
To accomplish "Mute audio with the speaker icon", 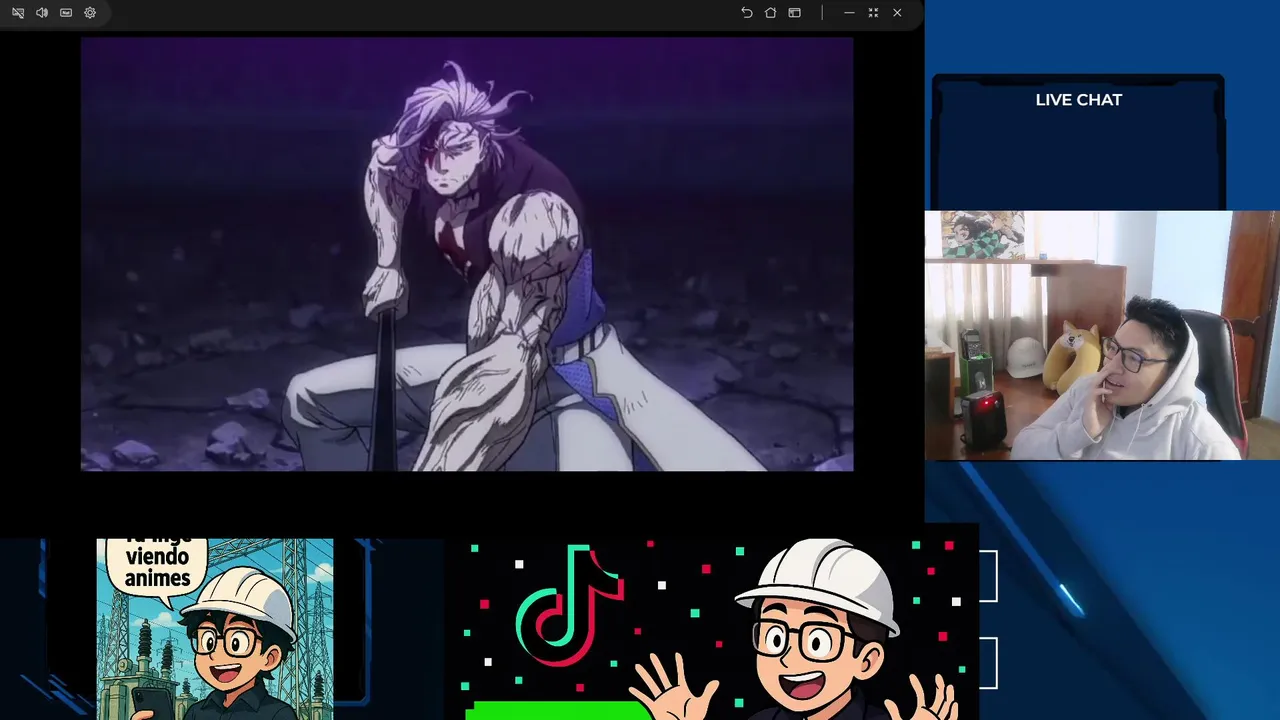I will pyautogui.click(x=42, y=13).
